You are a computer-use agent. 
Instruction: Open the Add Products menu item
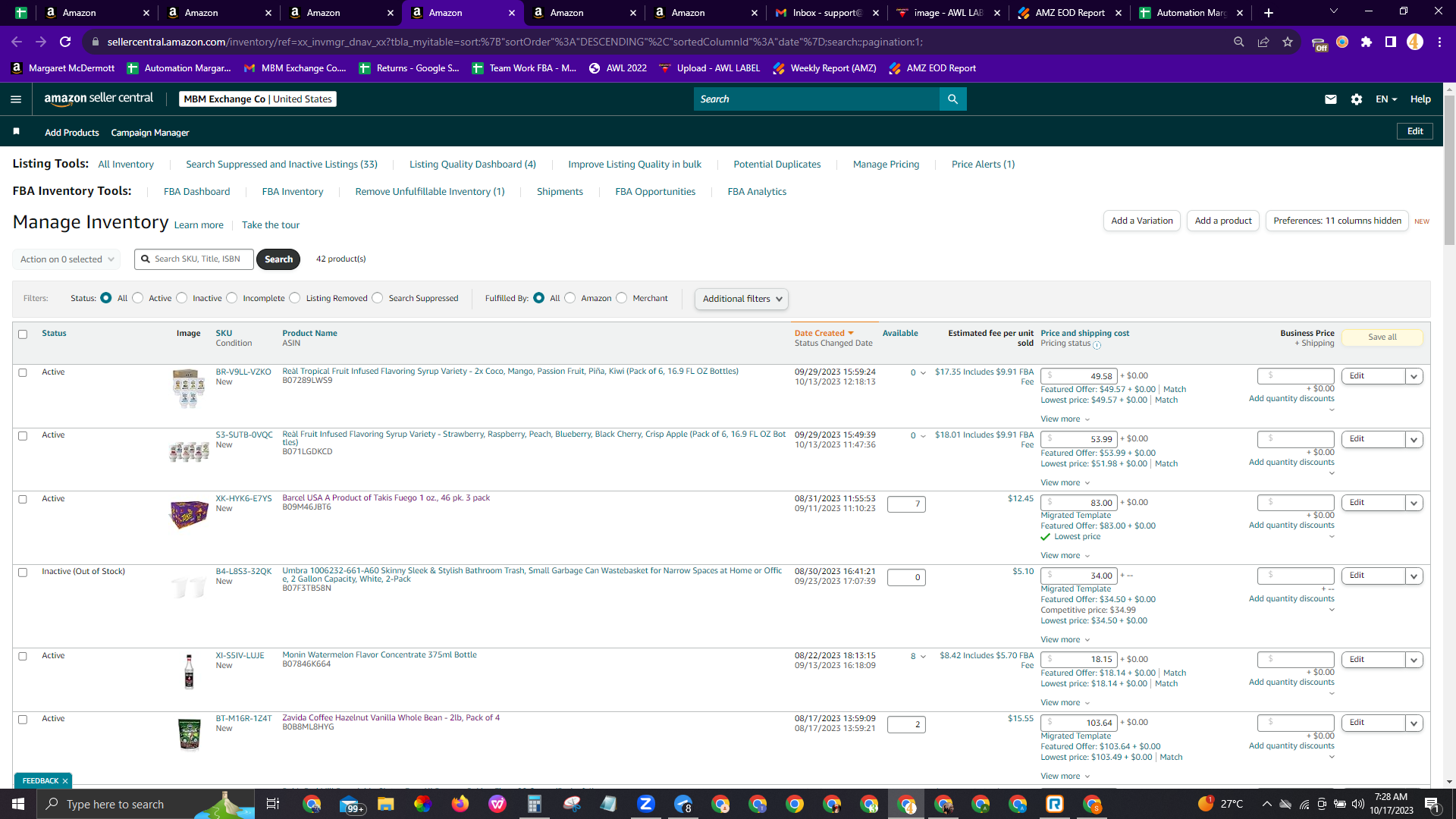72,133
